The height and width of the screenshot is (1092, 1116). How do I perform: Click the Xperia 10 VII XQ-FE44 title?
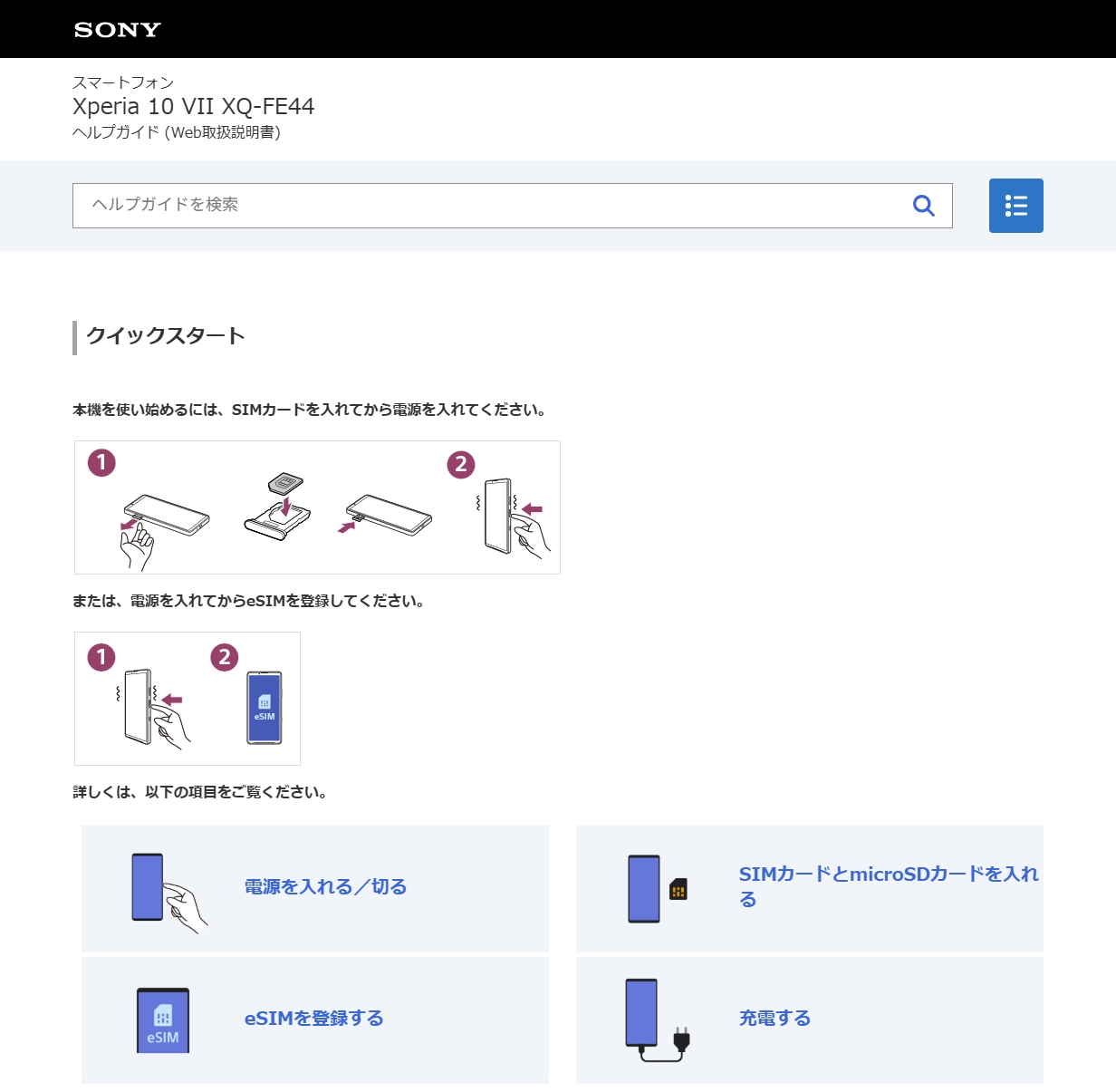193,107
